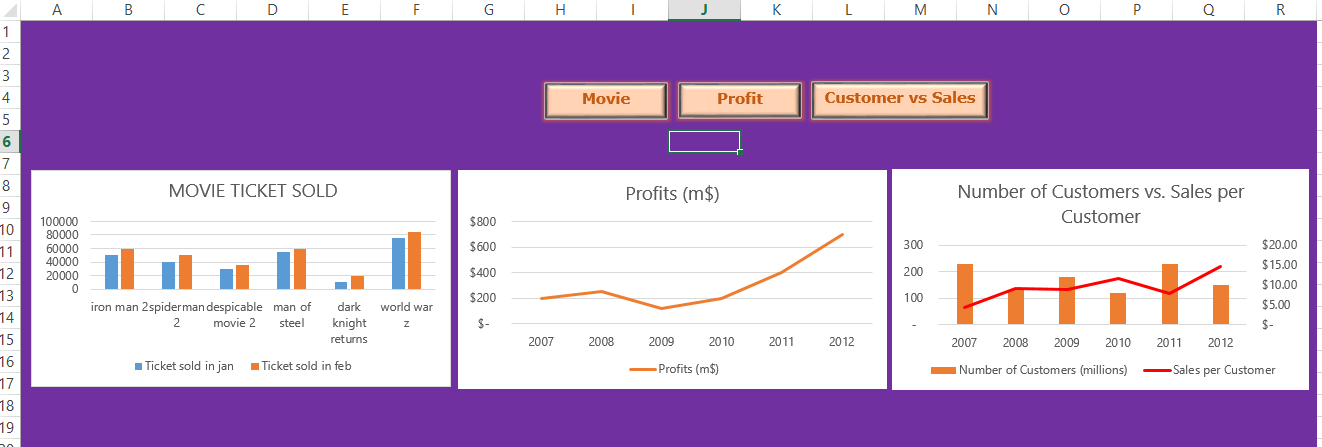Click the Profits (m$) chart title

672,194
